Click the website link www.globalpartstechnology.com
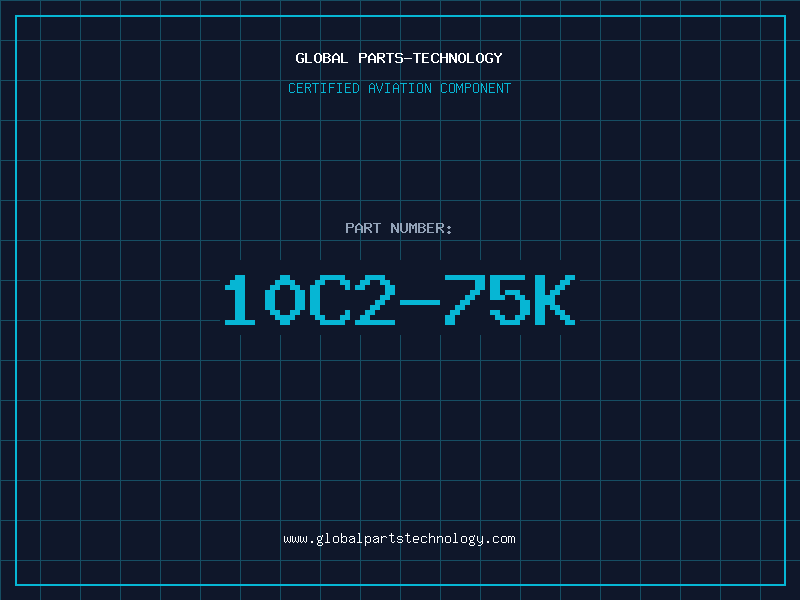800x600 pixels. (399, 539)
